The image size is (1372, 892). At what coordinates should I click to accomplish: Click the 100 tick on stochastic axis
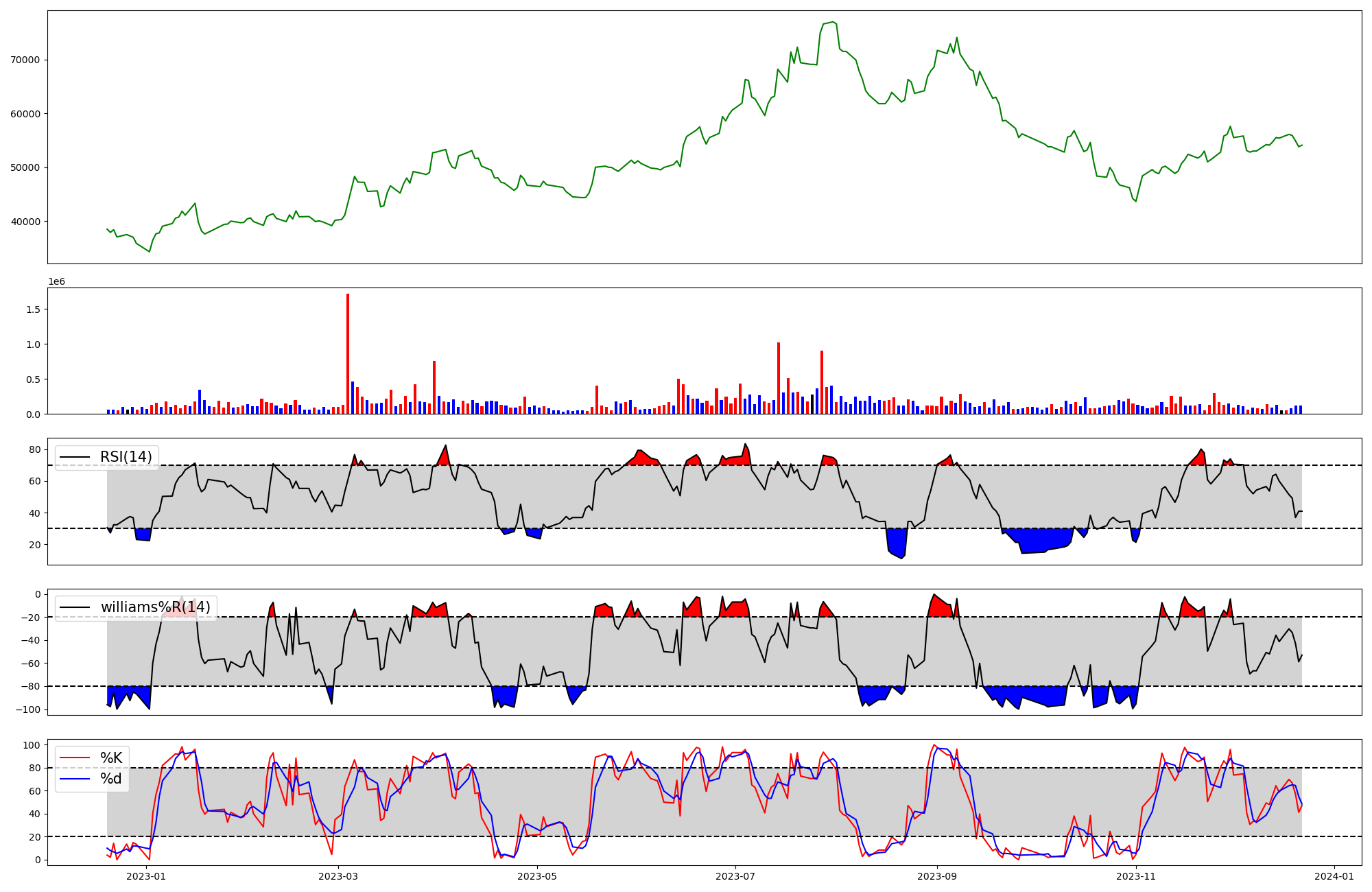[33, 745]
